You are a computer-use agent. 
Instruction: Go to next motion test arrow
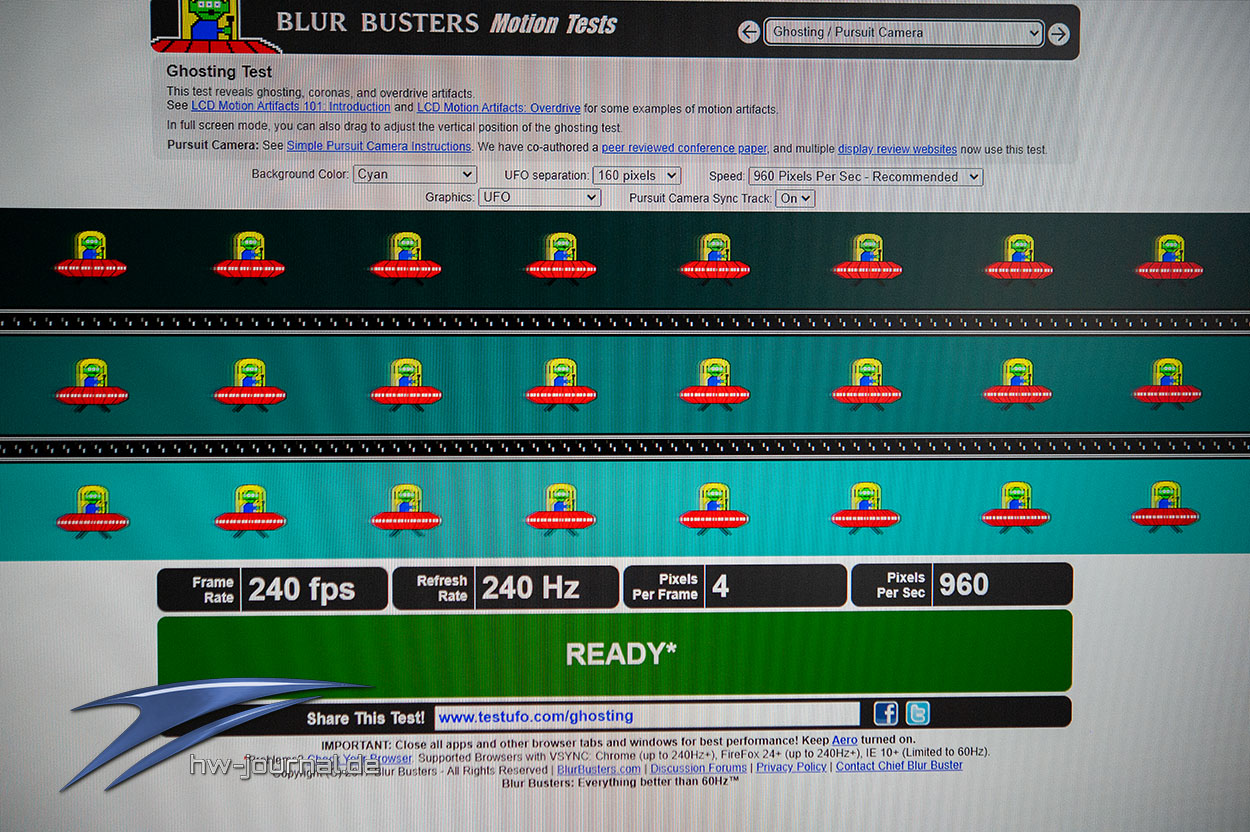coord(1058,34)
